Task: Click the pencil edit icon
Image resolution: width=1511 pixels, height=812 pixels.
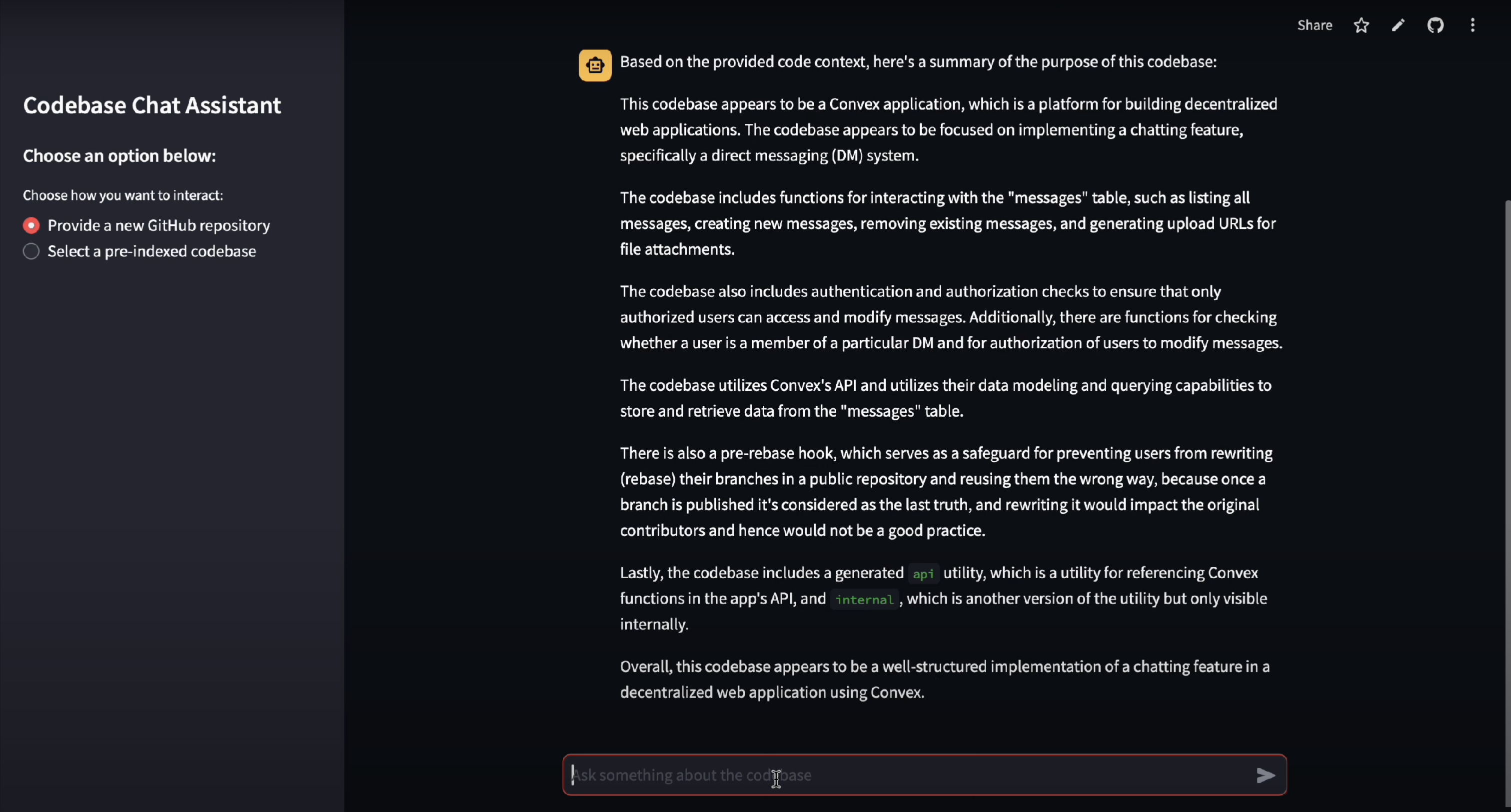Action: [x=1399, y=25]
